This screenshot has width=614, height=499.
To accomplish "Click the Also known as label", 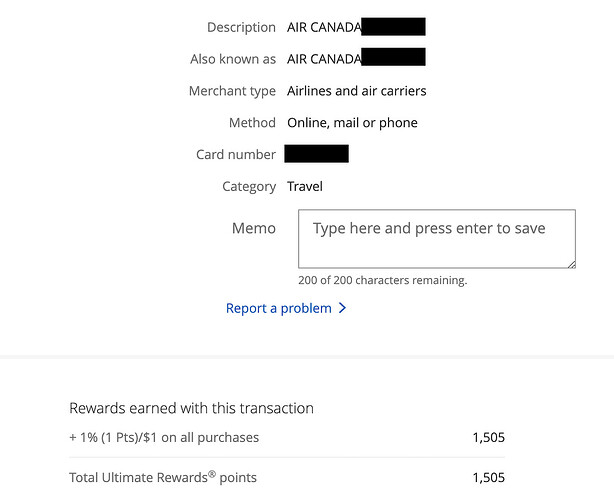I will click(x=233, y=59).
